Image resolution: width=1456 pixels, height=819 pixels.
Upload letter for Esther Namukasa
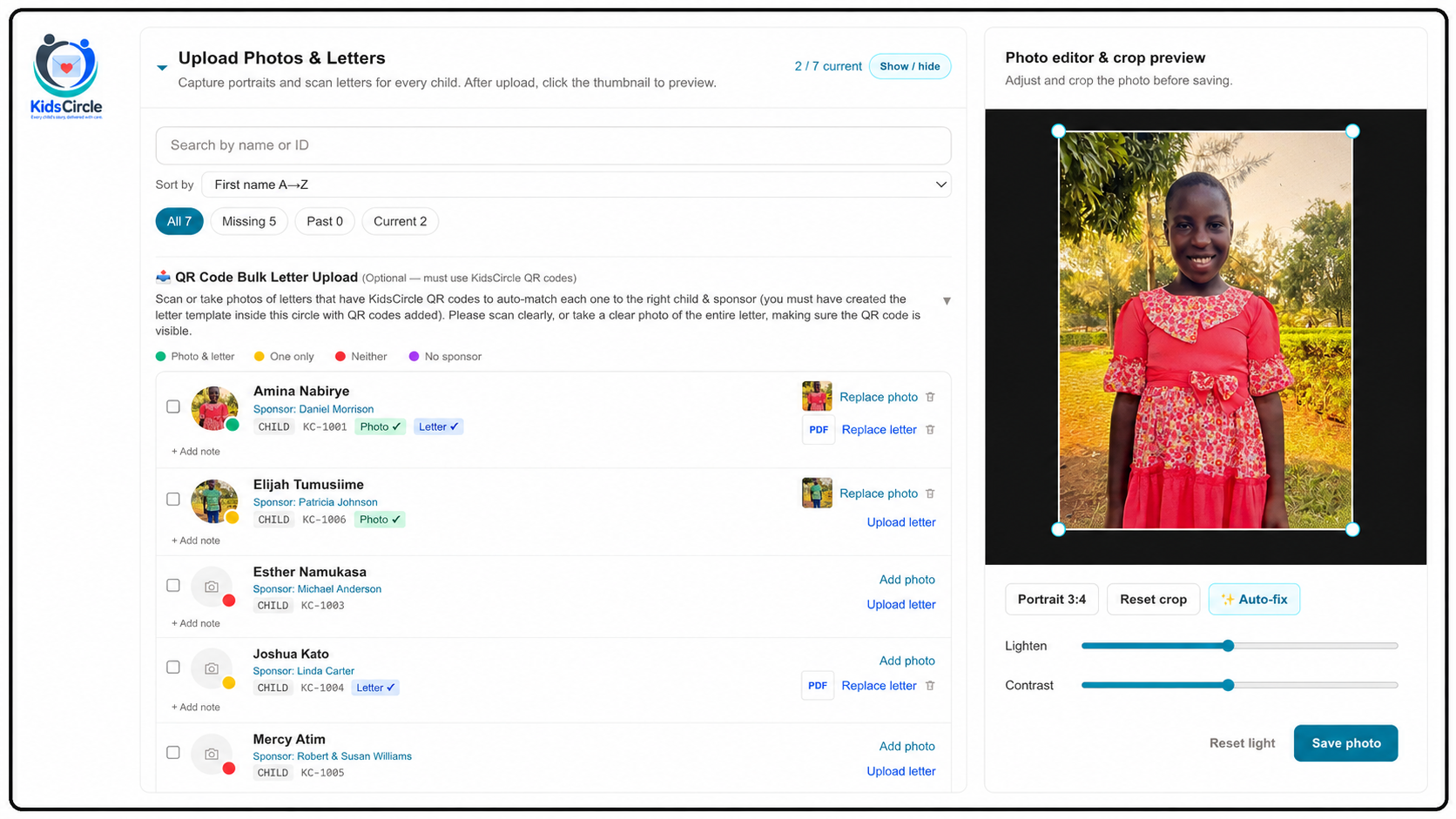pyautogui.click(x=901, y=605)
